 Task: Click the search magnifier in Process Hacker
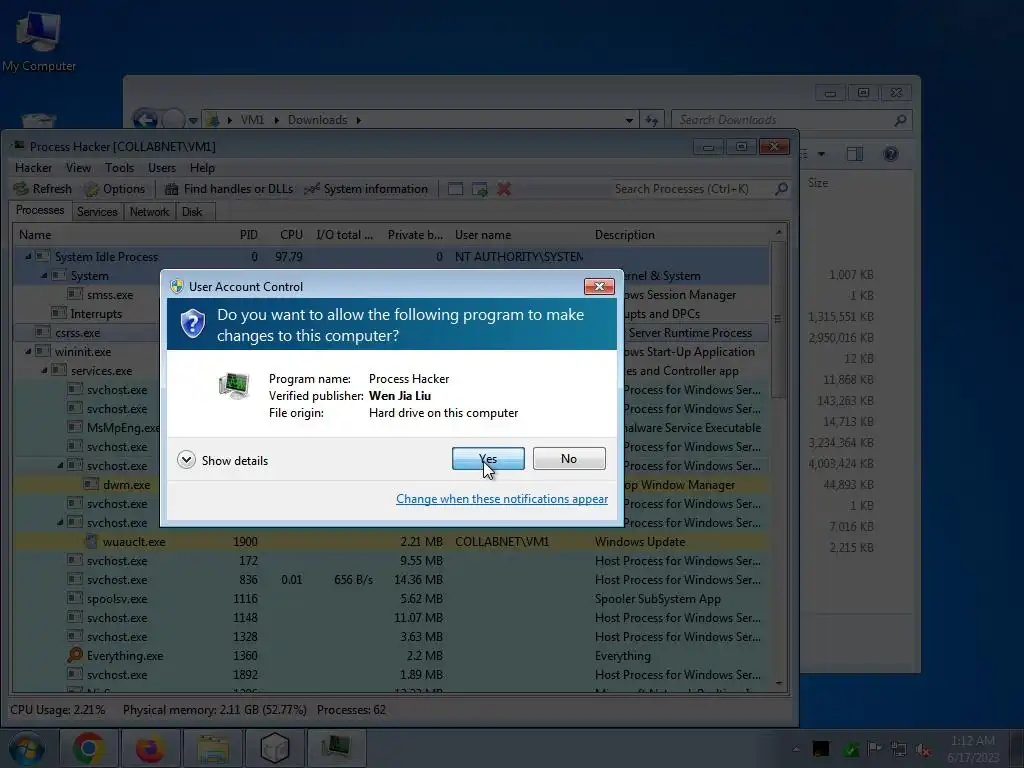pyautogui.click(x=781, y=189)
